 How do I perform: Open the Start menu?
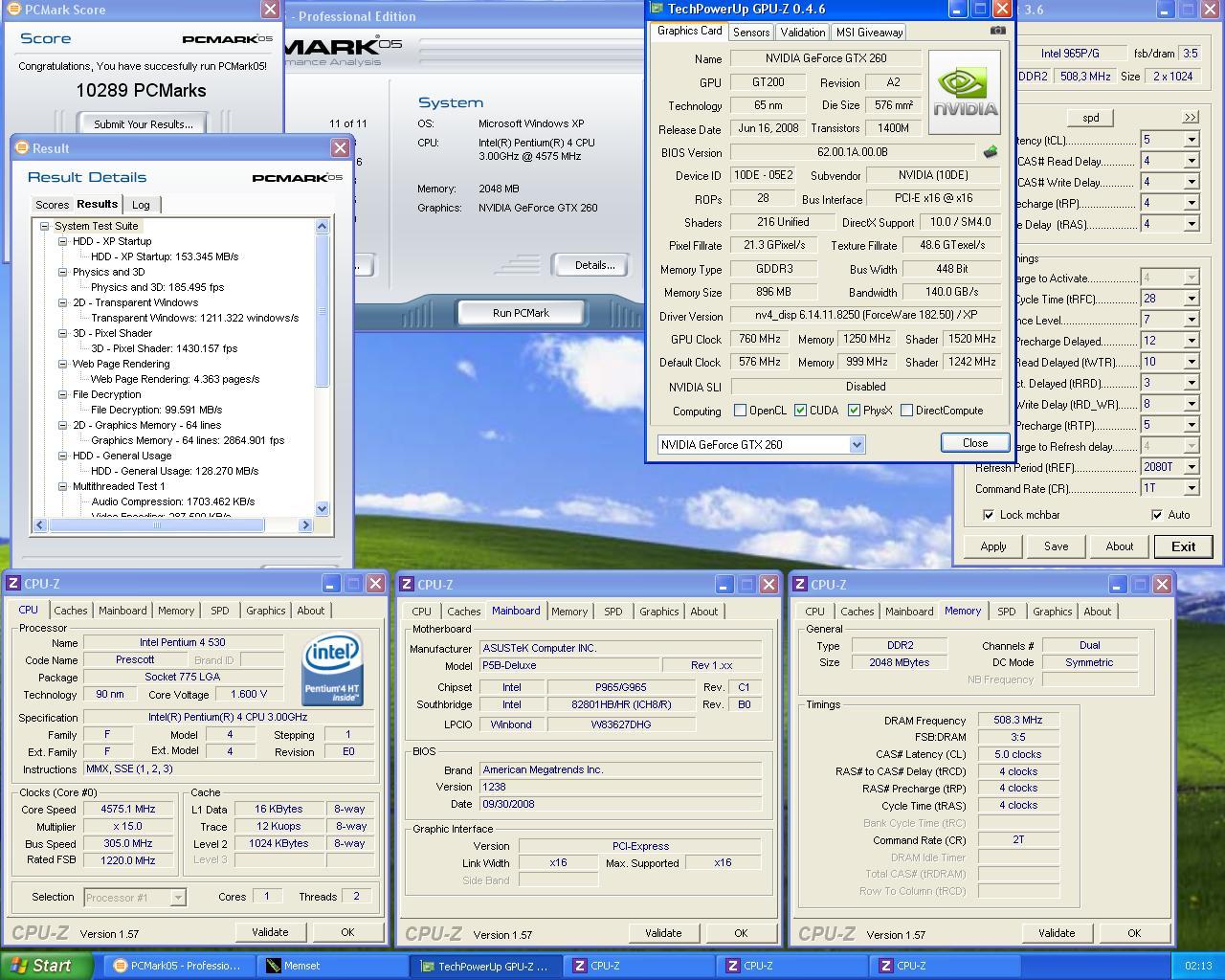point(46,966)
